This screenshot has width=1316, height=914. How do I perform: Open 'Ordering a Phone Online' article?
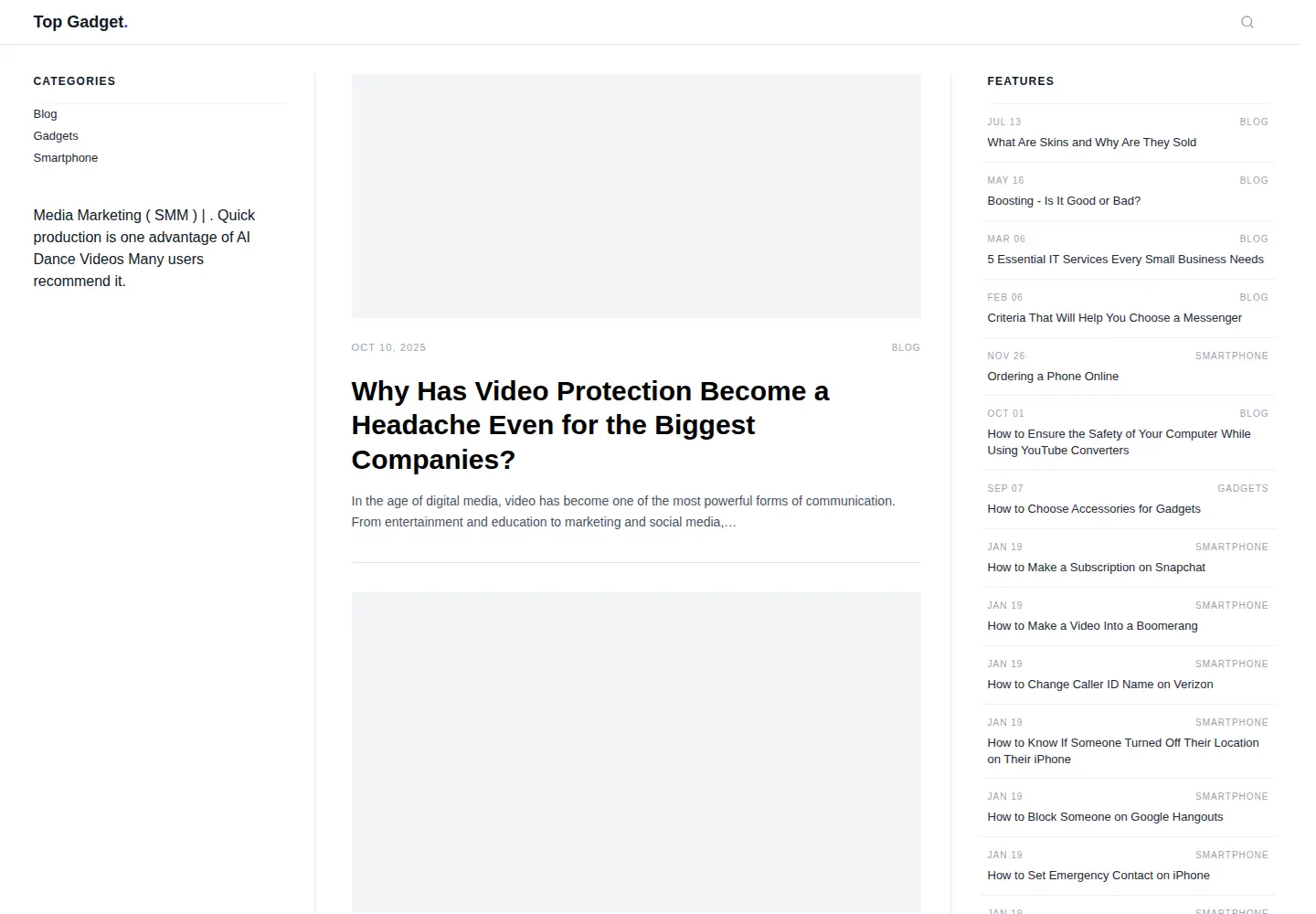[1053, 377]
